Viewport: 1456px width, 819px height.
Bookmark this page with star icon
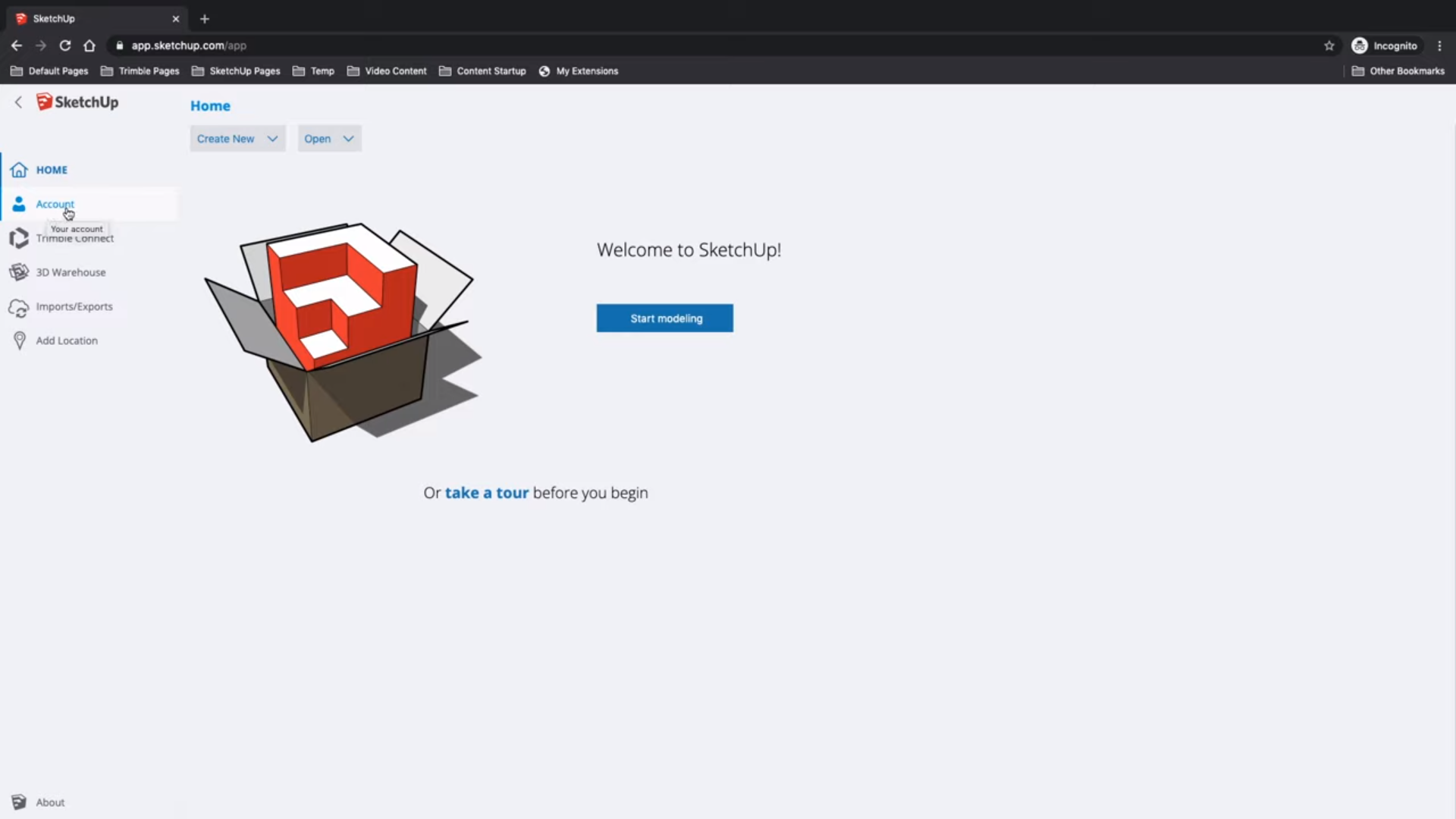point(1329,45)
